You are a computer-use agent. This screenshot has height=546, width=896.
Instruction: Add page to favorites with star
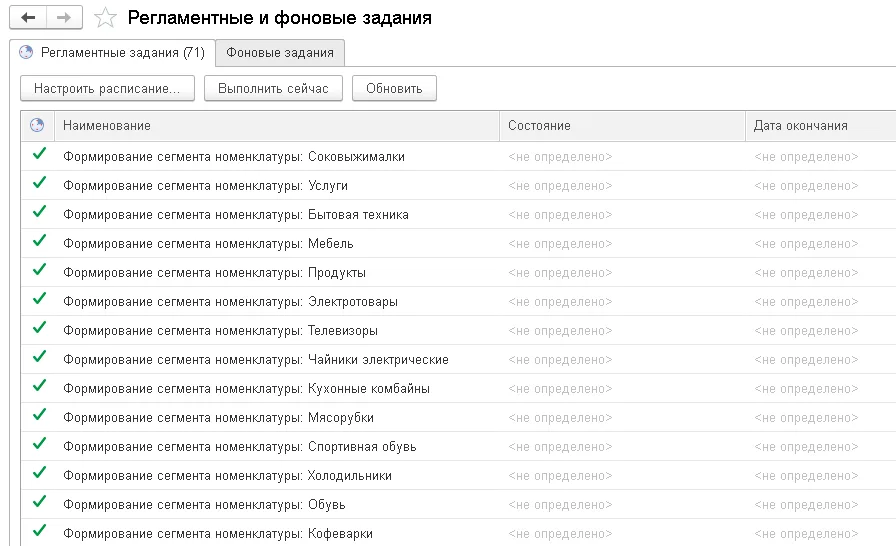pyautogui.click(x=105, y=18)
